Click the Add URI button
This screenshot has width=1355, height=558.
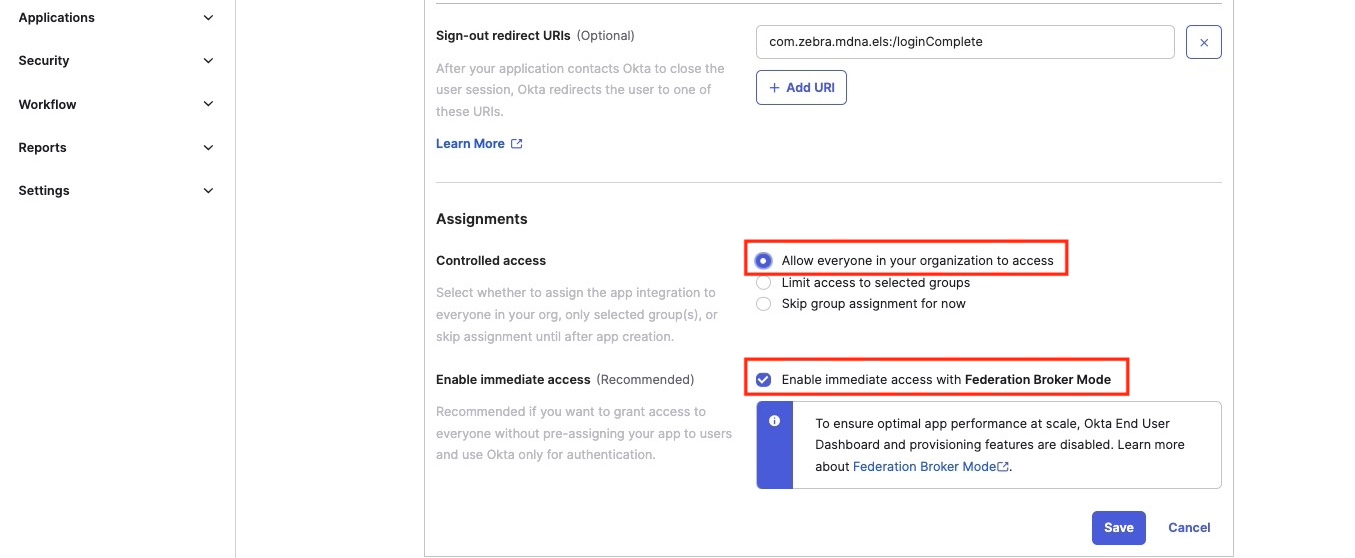(801, 88)
